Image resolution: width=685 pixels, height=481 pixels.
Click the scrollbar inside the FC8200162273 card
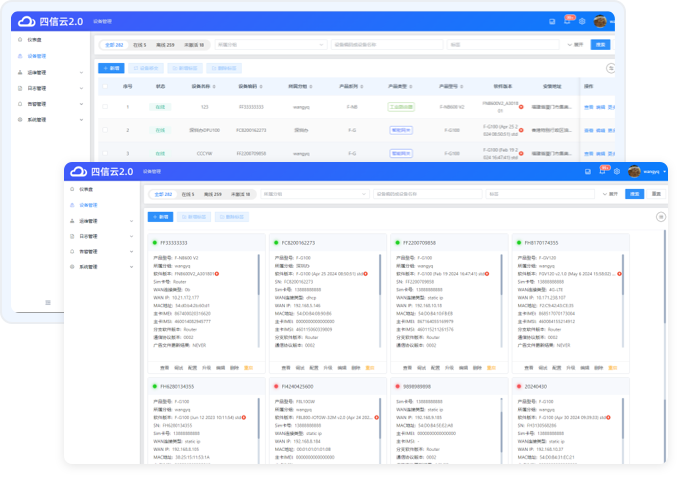point(380,301)
